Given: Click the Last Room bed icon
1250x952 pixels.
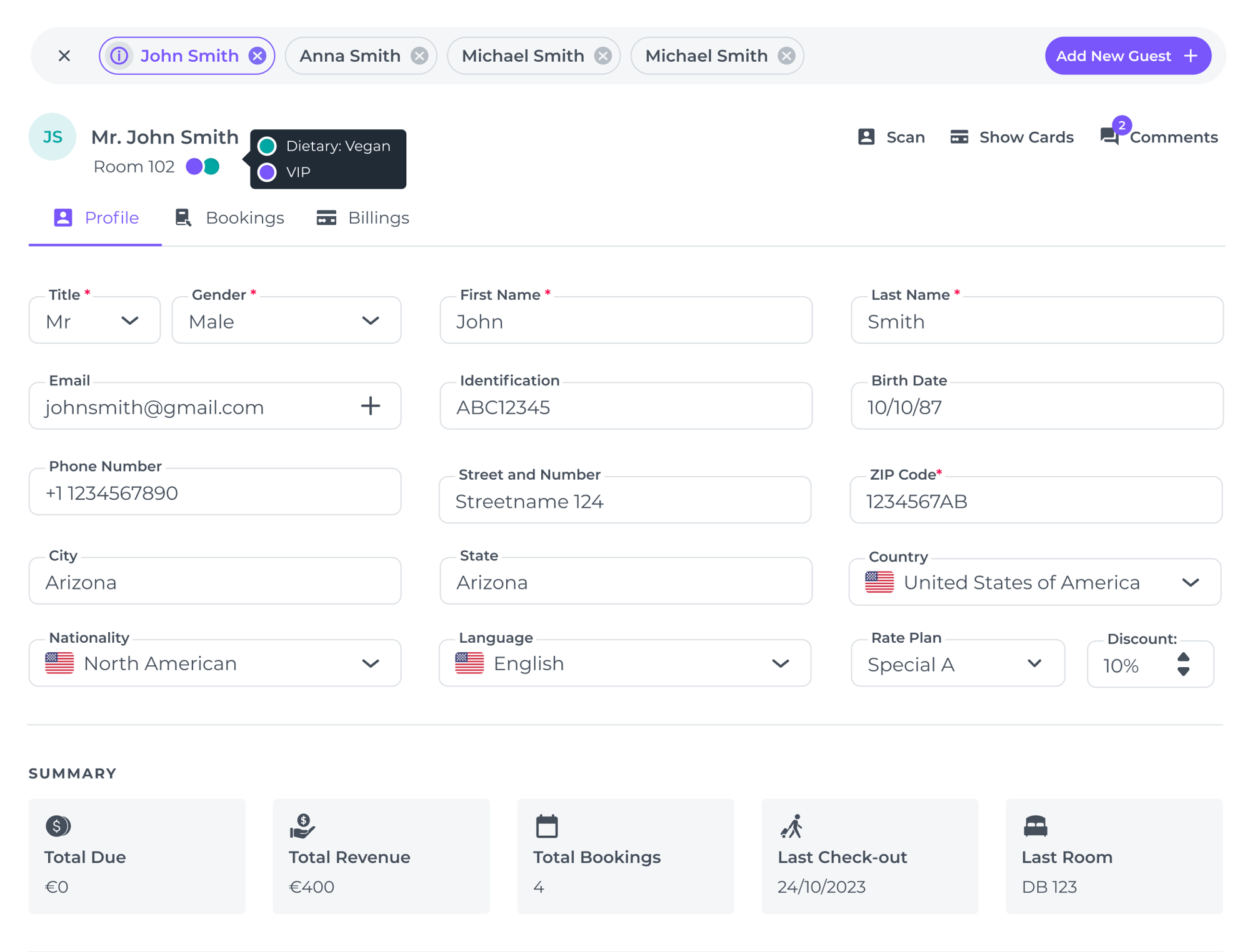Looking at the screenshot, I should [x=1036, y=826].
